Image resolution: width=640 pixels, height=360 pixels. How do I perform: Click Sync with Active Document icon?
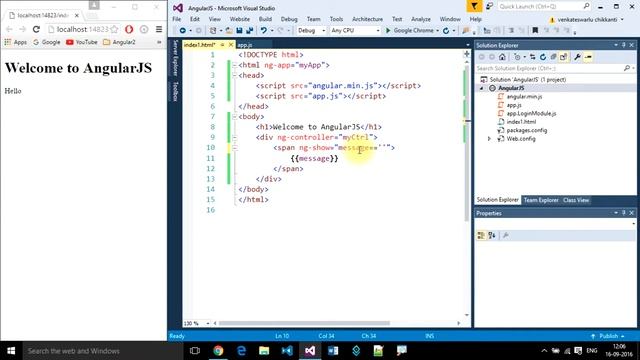533,57
